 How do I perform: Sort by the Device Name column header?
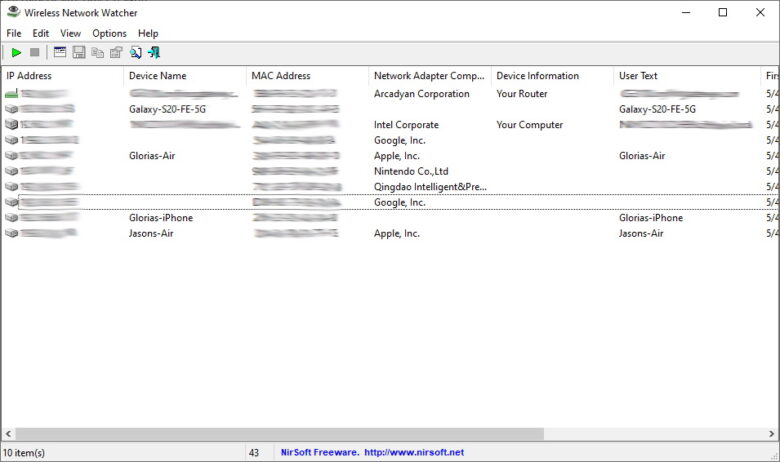click(x=185, y=76)
